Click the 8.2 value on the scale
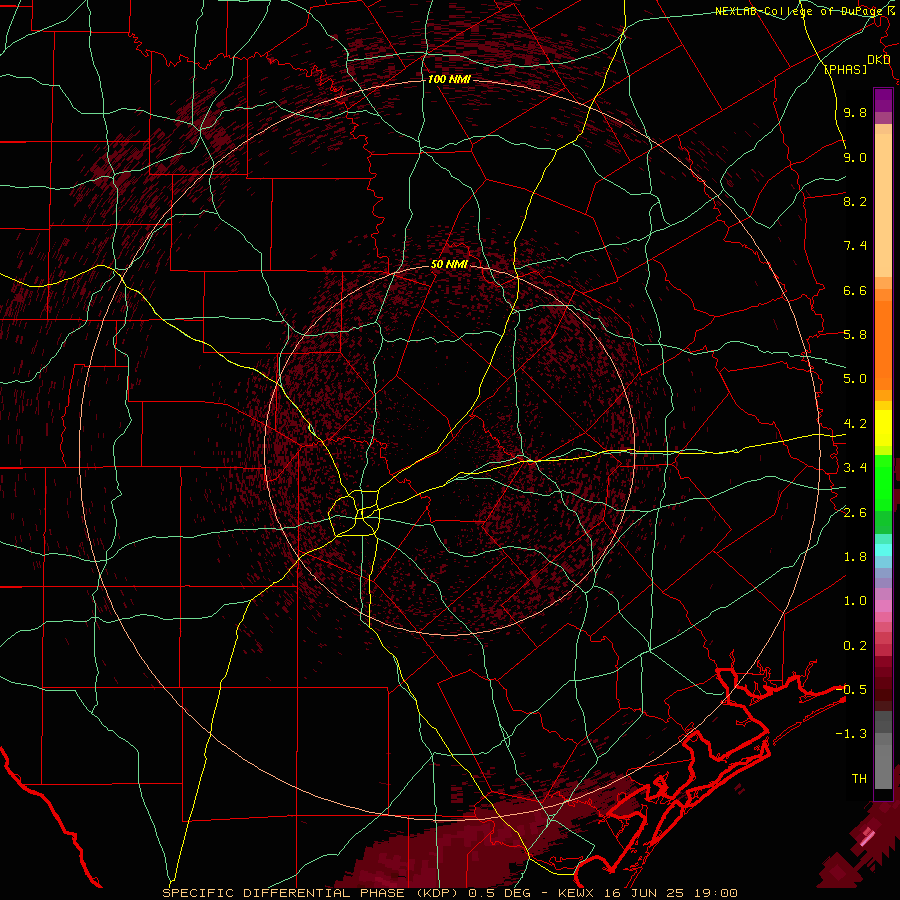 (855, 201)
